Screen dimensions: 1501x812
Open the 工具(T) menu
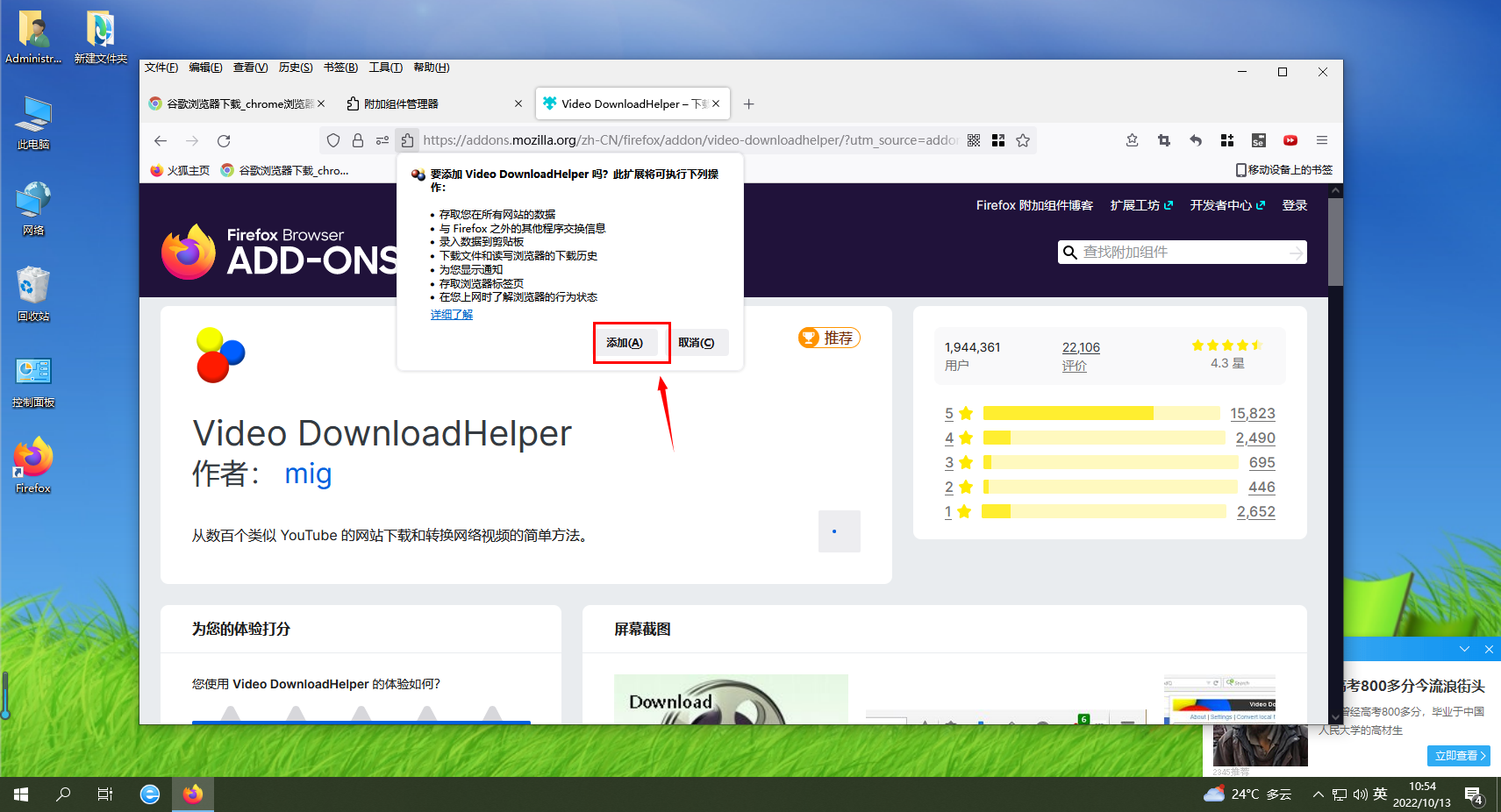(x=385, y=68)
